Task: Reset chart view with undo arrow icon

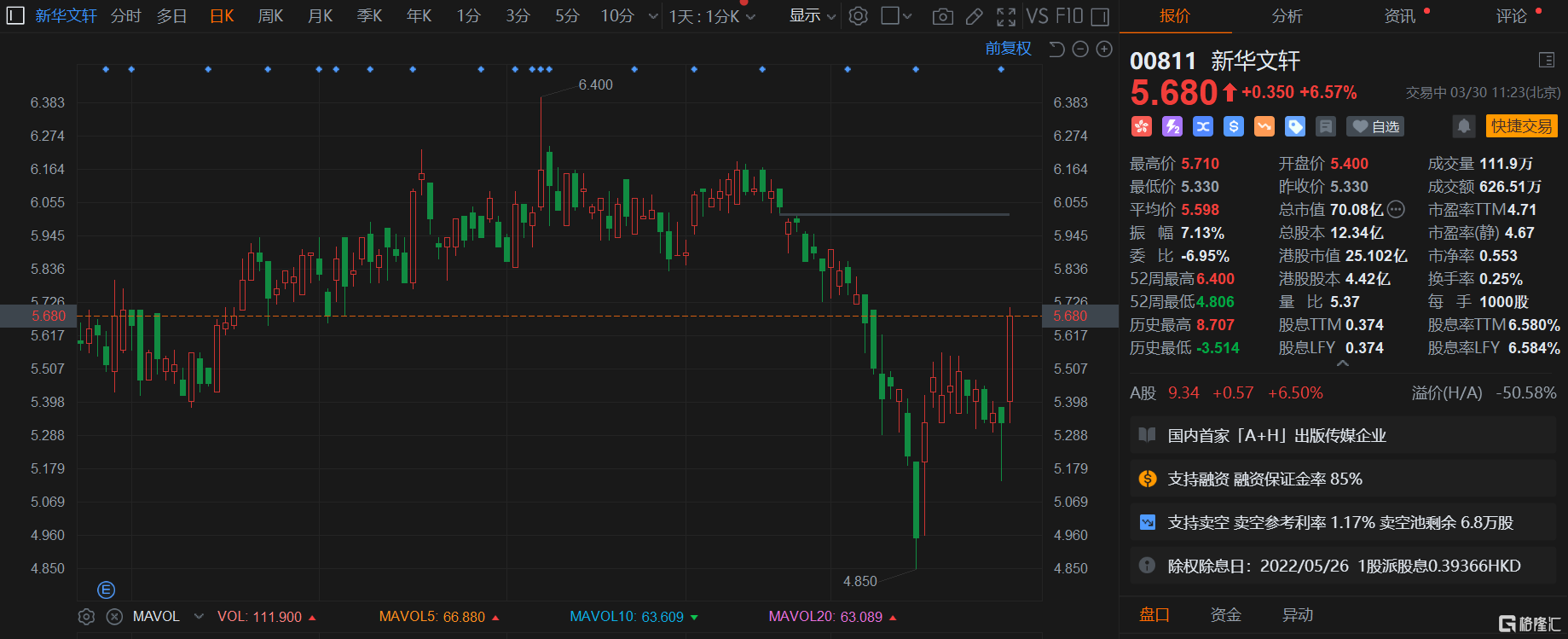Action: pos(1056,49)
